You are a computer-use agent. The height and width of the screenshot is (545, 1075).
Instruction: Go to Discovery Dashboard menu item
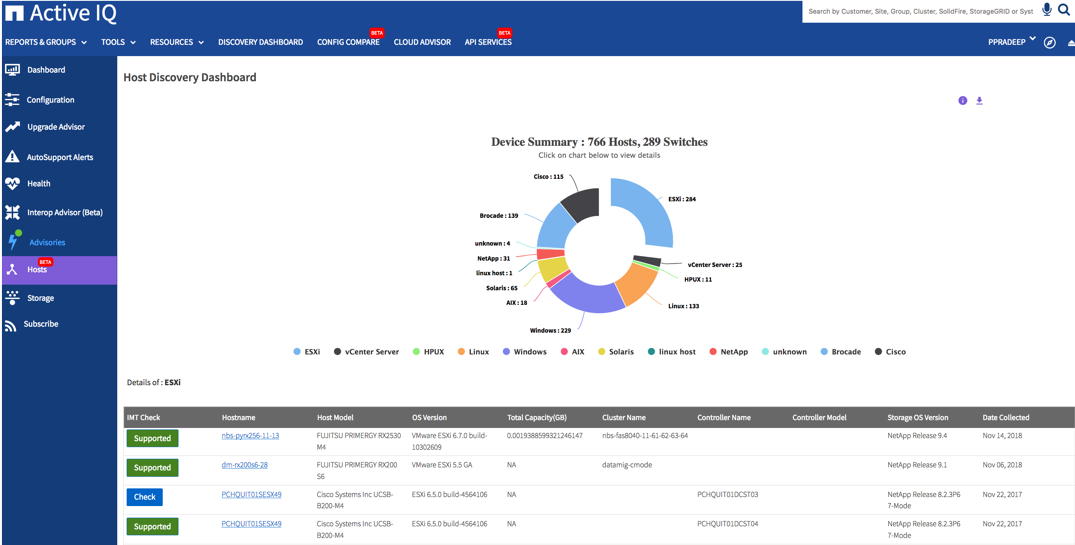click(260, 43)
